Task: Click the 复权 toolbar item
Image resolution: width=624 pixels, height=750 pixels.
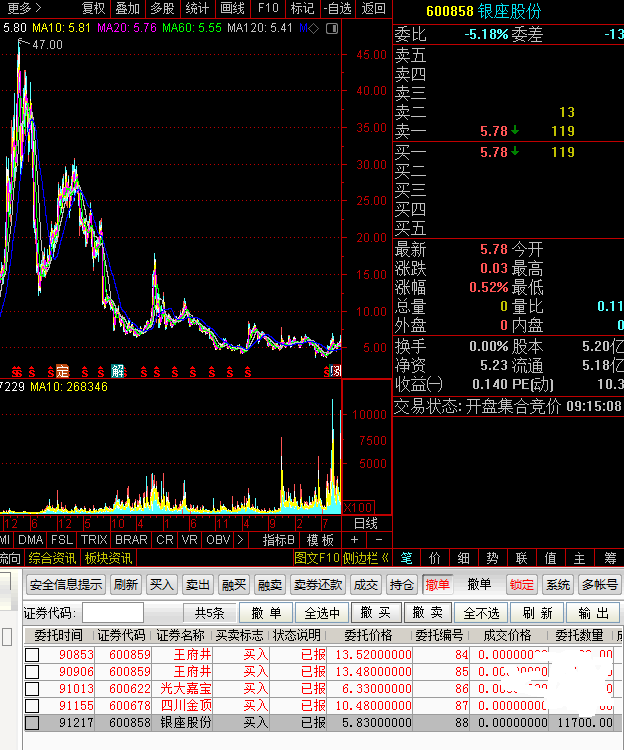Action: pos(93,8)
